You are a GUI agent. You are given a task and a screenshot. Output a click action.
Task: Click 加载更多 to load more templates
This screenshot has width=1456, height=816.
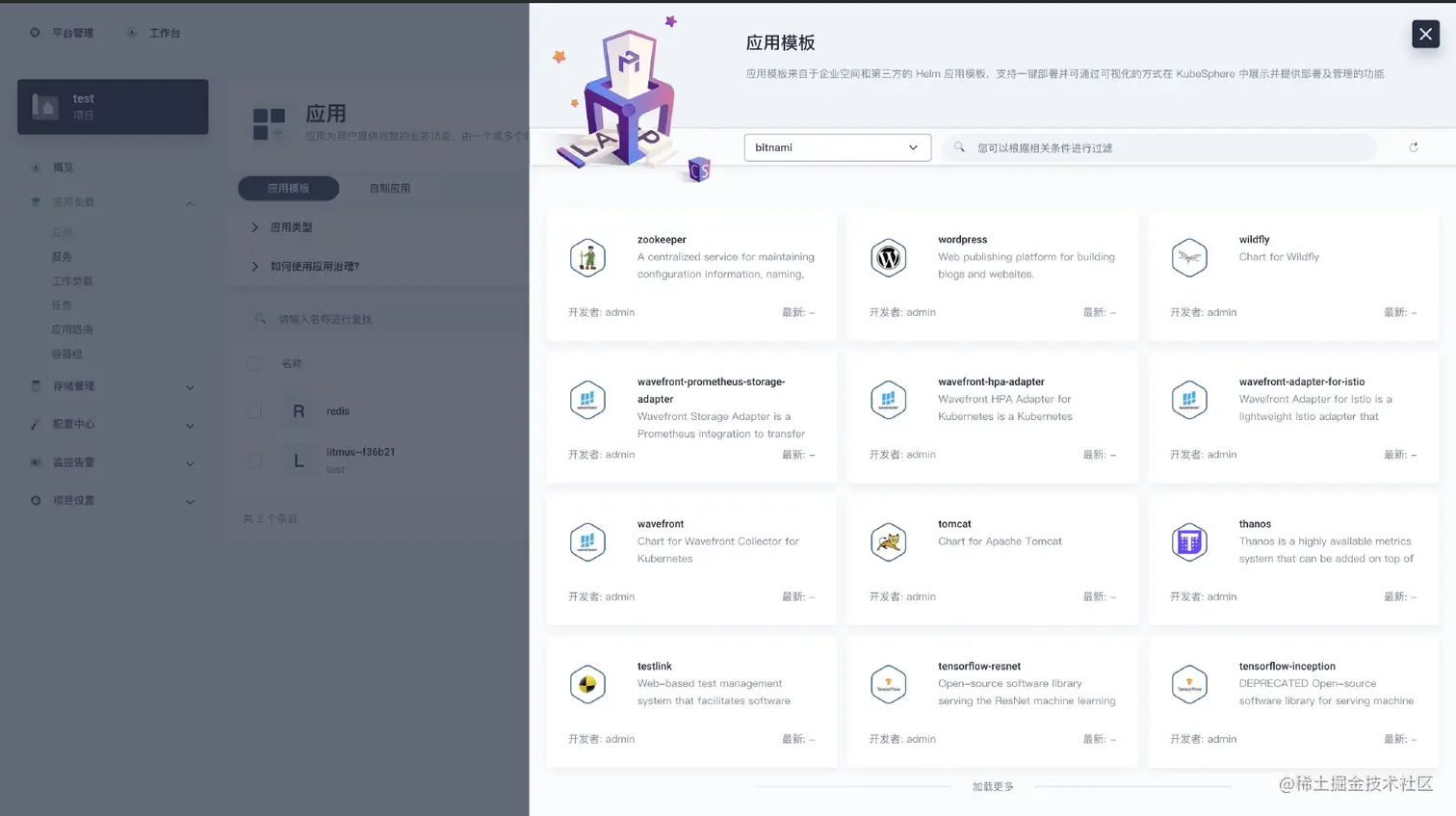pos(993,787)
